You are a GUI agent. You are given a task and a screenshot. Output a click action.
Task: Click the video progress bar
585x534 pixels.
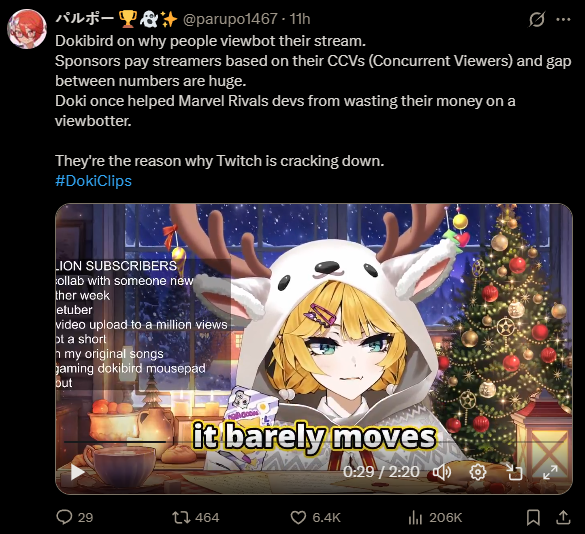(313, 442)
